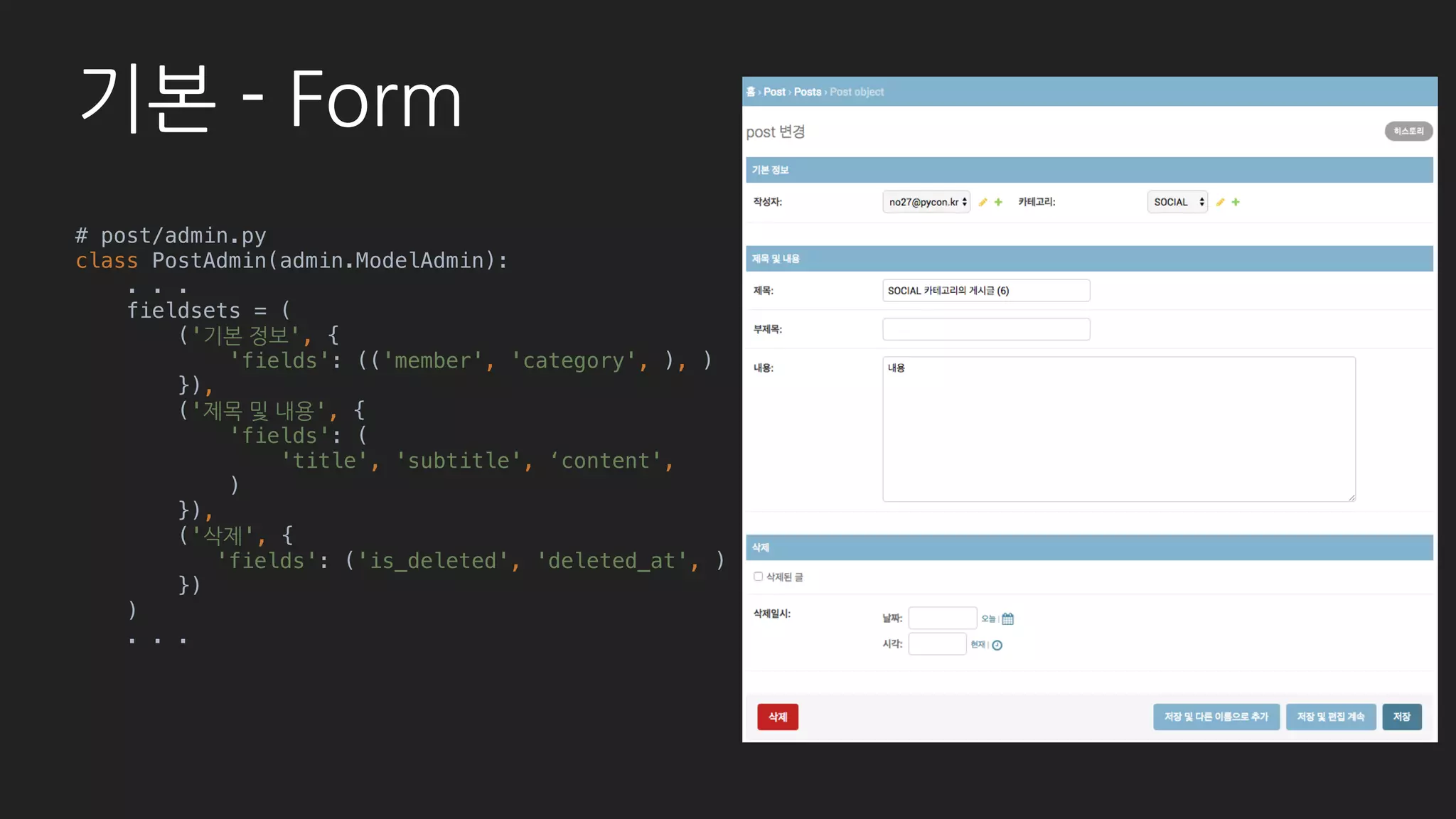Go to Post in the breadcrumb
This screenshot has height=819, width=1456.
(774, 92)
